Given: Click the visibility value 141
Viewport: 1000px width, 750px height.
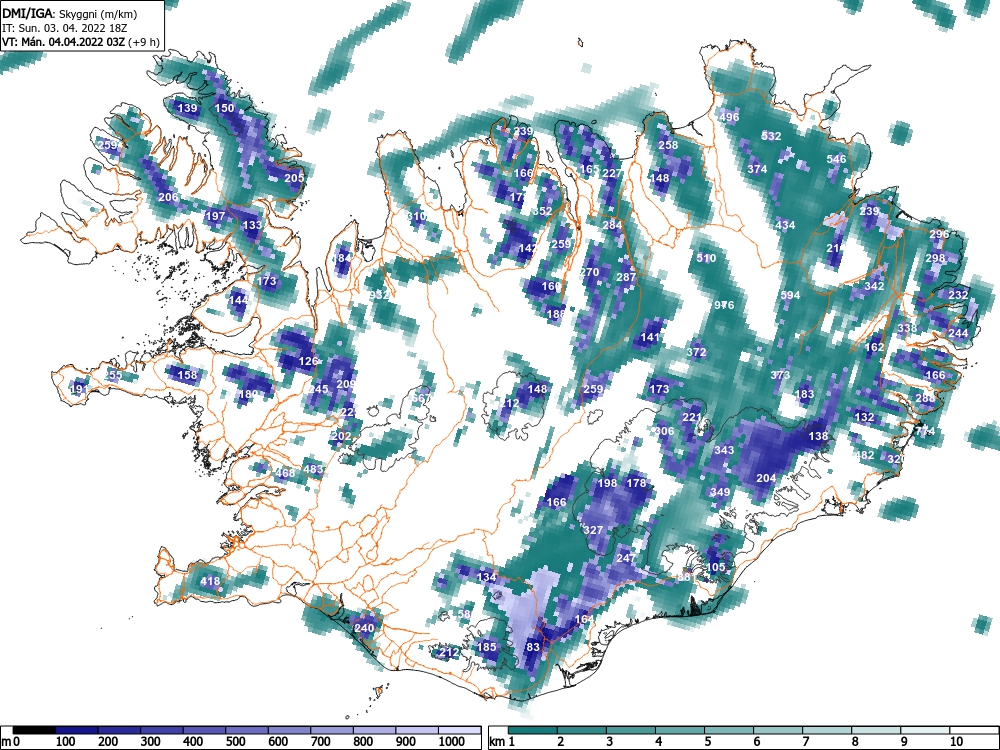Looking at the screenshot, I should point(650,337).
